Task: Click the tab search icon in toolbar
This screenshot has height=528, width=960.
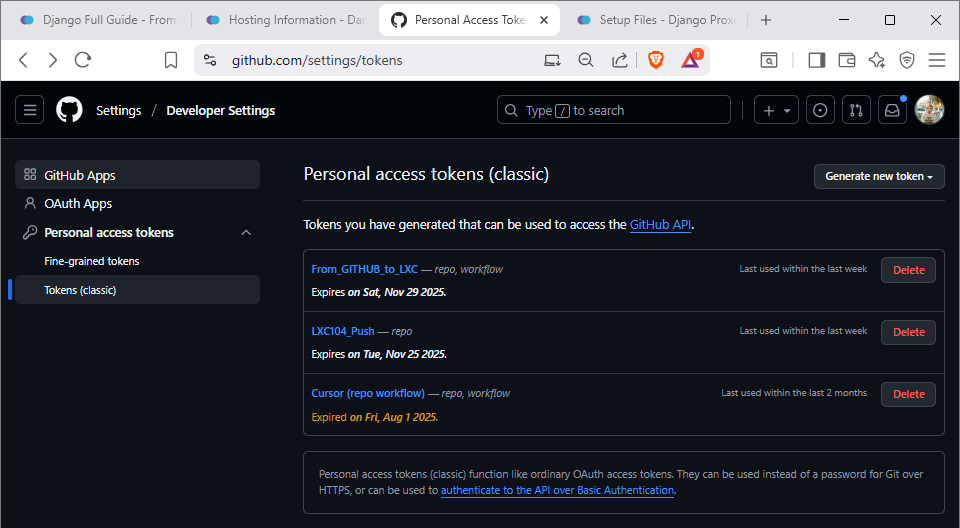Action: click(769, 60)
